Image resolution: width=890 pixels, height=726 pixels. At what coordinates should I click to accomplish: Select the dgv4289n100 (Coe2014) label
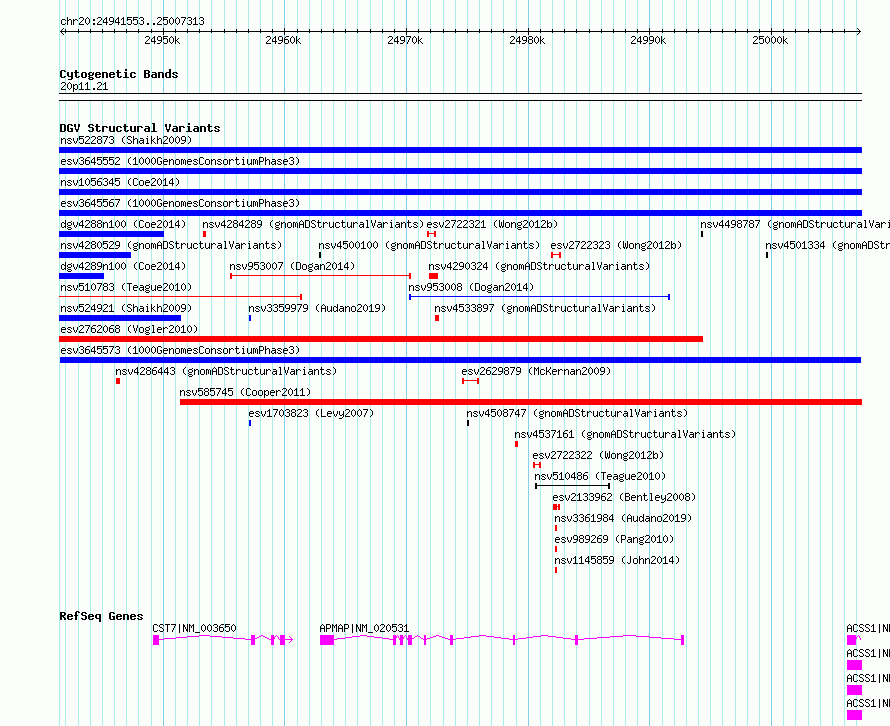123,266
